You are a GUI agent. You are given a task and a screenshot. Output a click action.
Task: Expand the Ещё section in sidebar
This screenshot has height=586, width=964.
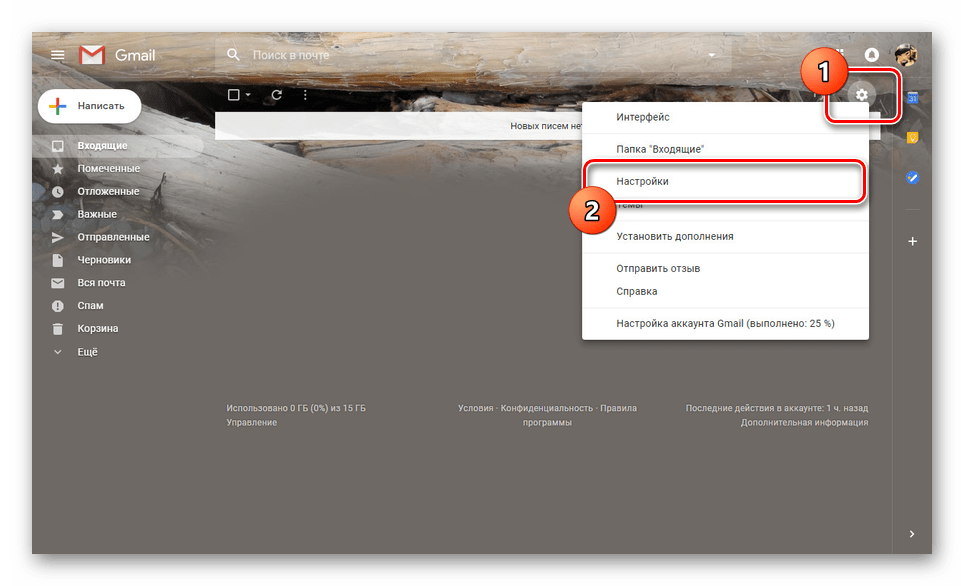[88, 352]
